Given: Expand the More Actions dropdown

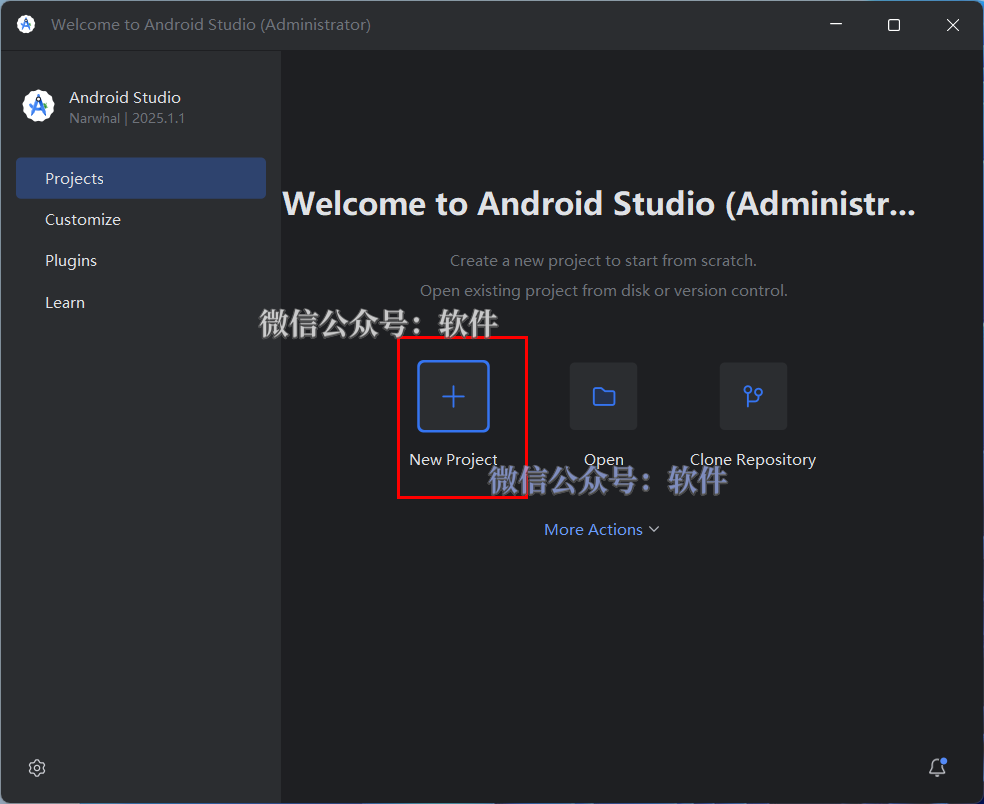Looking at the screenshot, I should (601, 530).
